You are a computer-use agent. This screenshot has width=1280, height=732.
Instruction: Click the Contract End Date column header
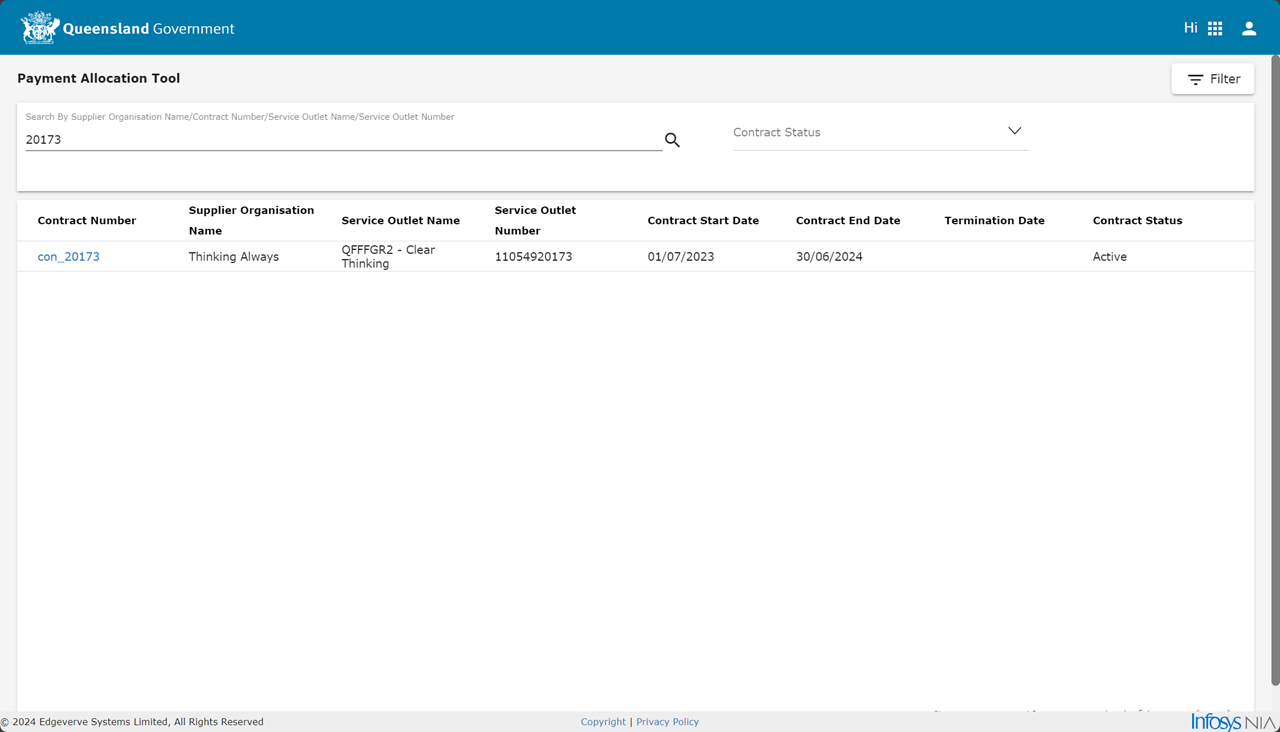[848, 220]
